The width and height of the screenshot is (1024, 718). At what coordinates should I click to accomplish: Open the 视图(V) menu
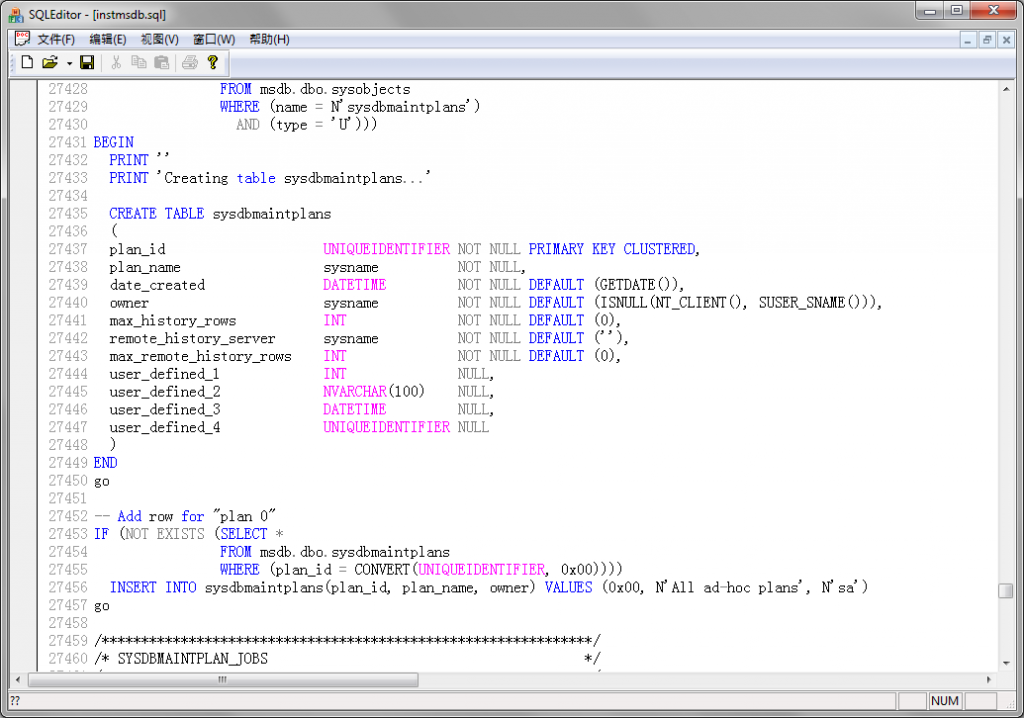(x=159, y=39)
